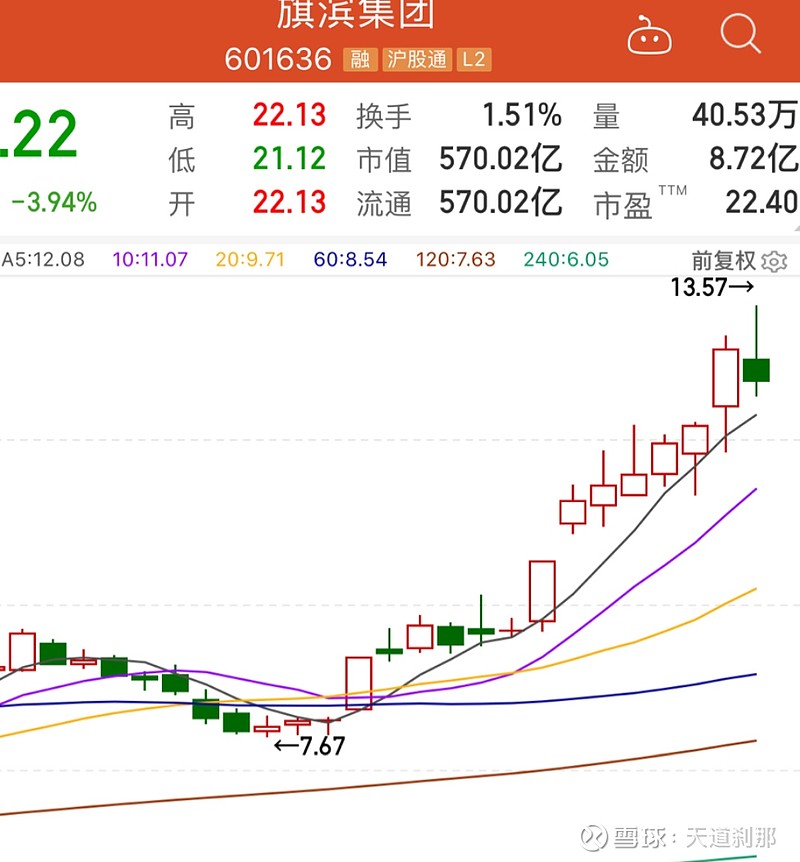Tap 市盈 TTM label
This screenshot has height=862, width=800.
640,202
